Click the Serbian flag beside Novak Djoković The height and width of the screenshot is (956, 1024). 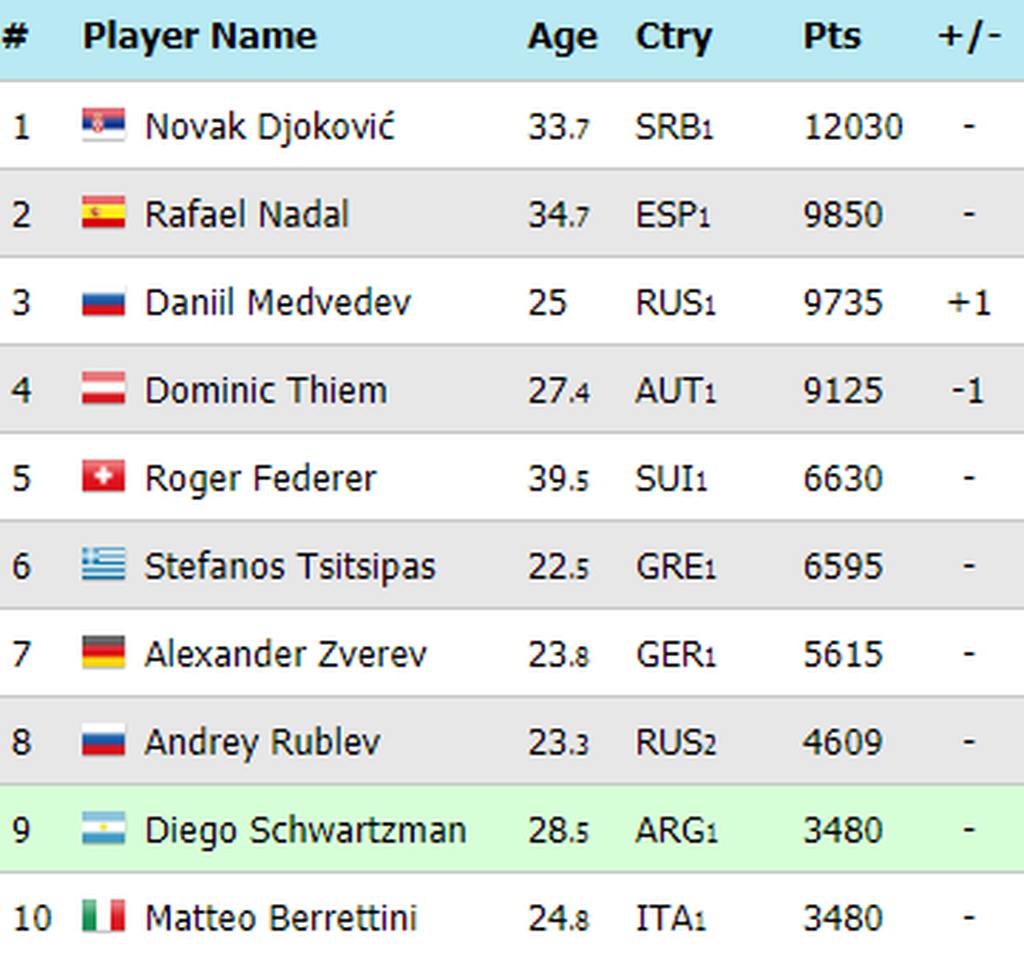click(103, 126)
